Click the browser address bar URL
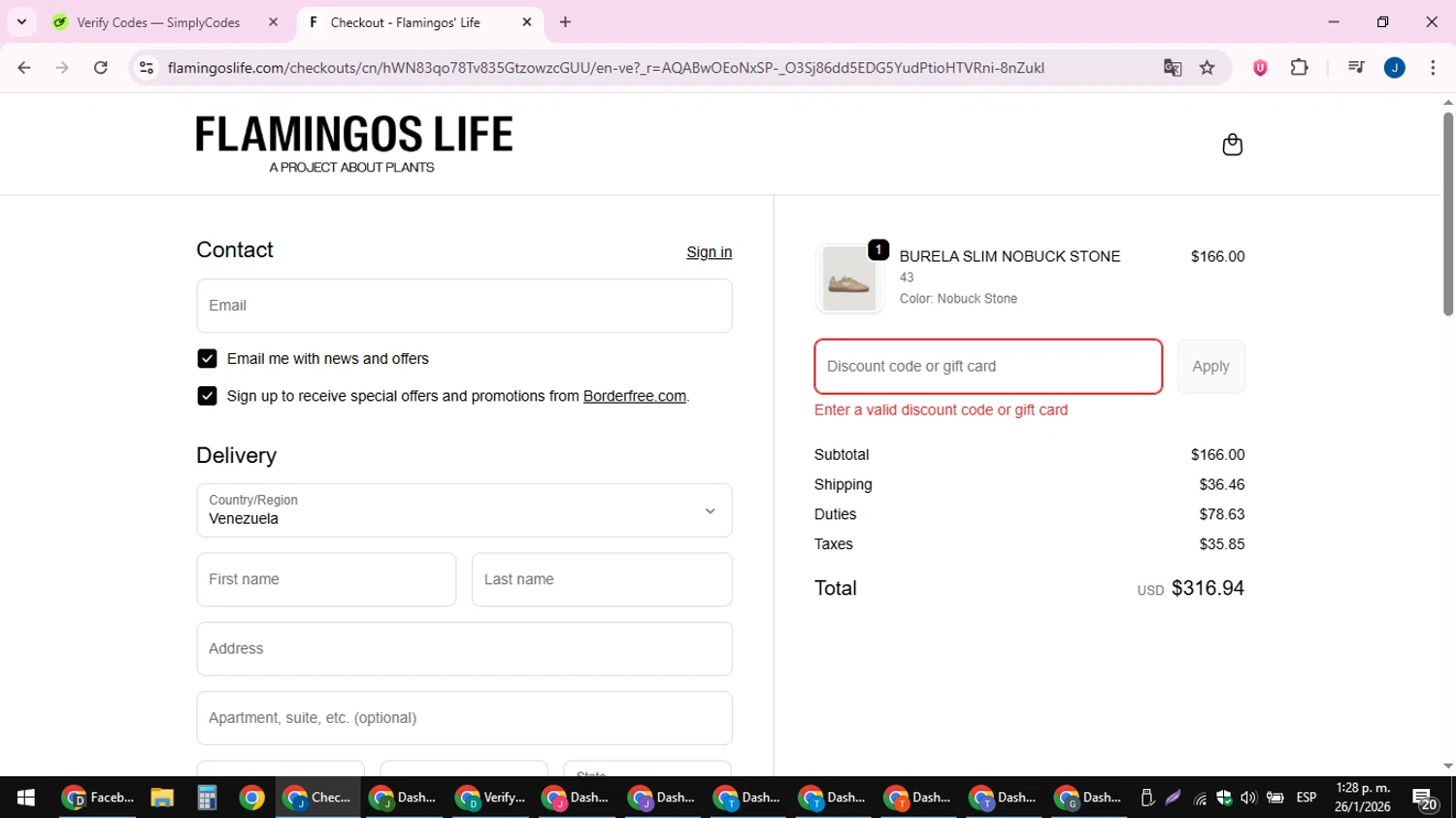 (606, 68)
